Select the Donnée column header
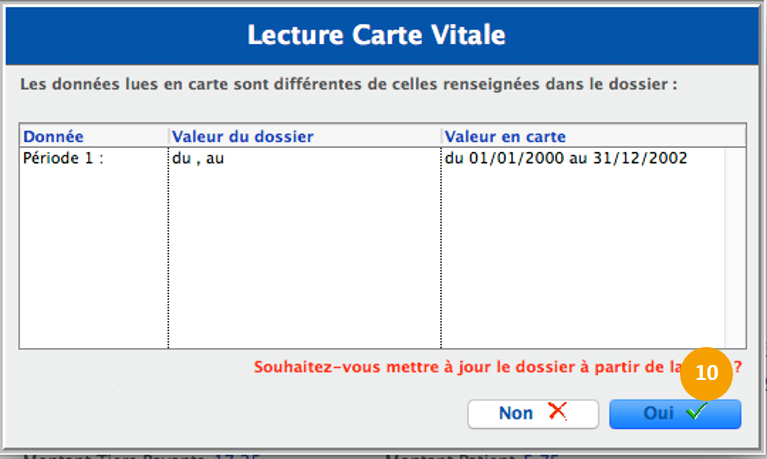The image size is (767, 459). pos(54,136)
